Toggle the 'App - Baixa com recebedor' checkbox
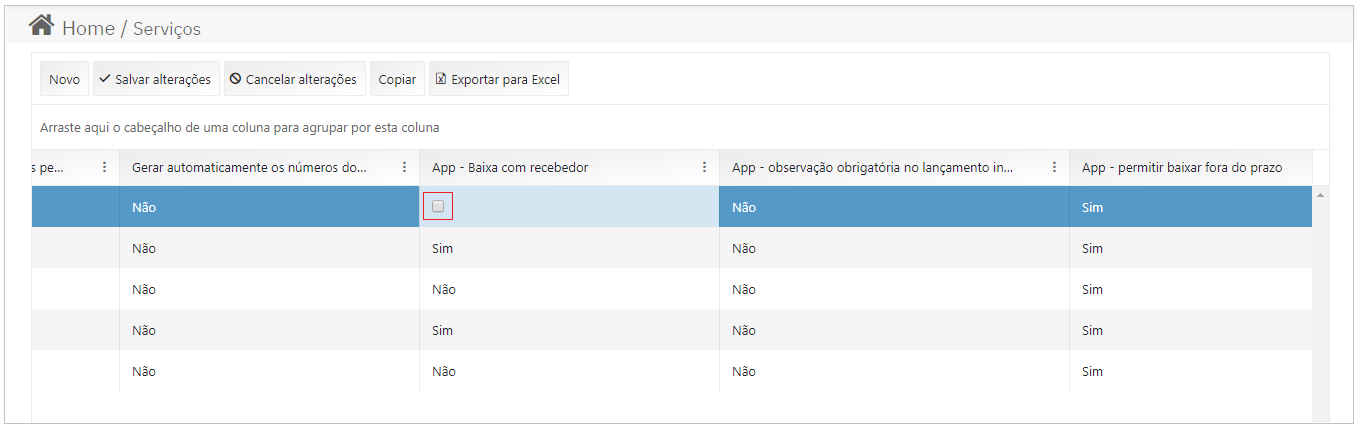1361x428 pixels. click(x=438, y=206)
